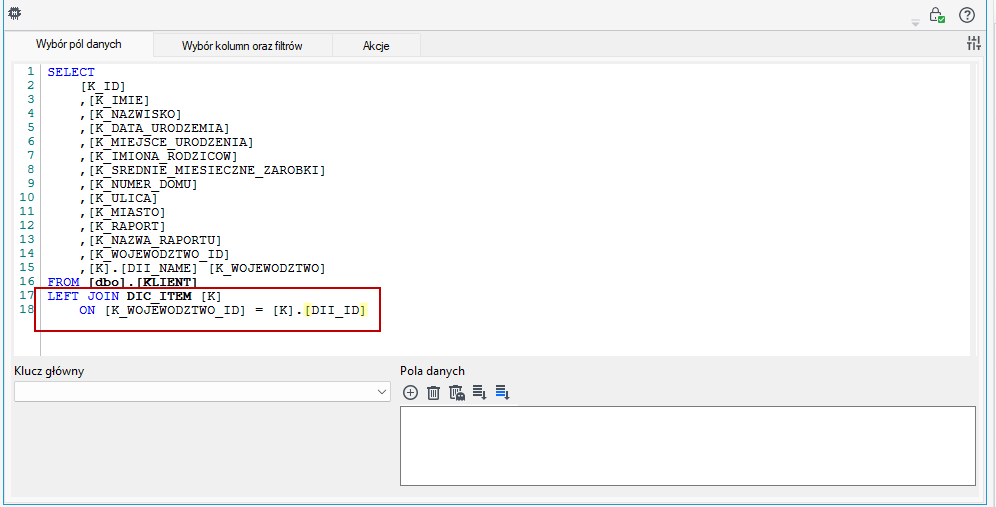Click the padlock with green checkmark icon

pos(937,15)
